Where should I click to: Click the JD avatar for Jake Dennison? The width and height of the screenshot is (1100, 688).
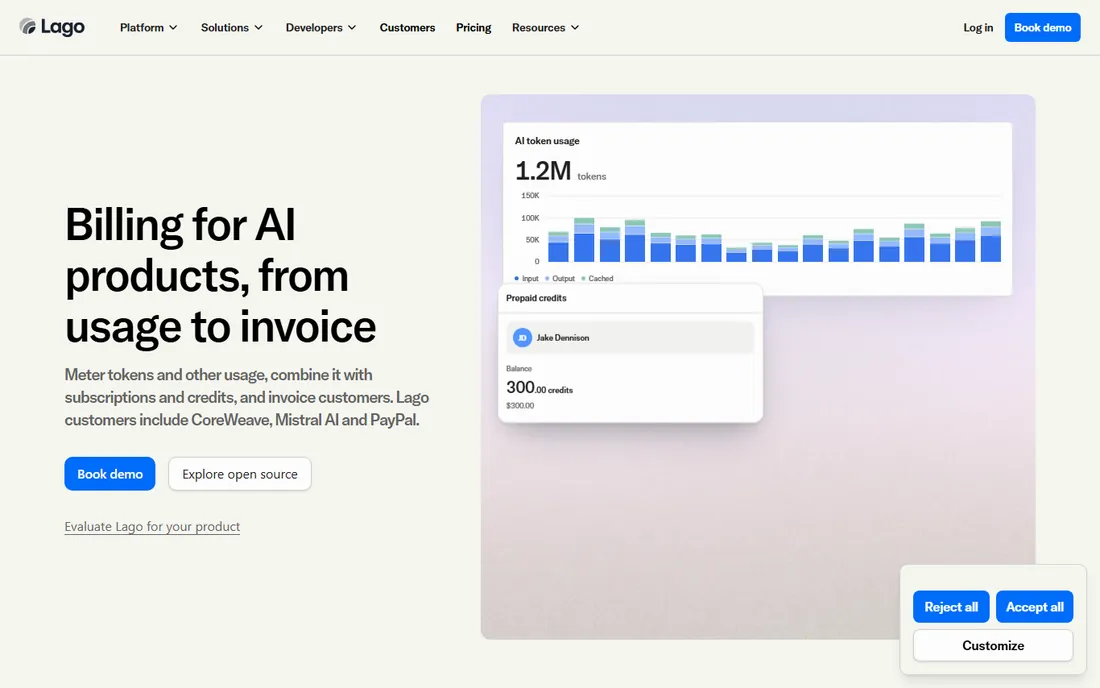tap(522, 337)
